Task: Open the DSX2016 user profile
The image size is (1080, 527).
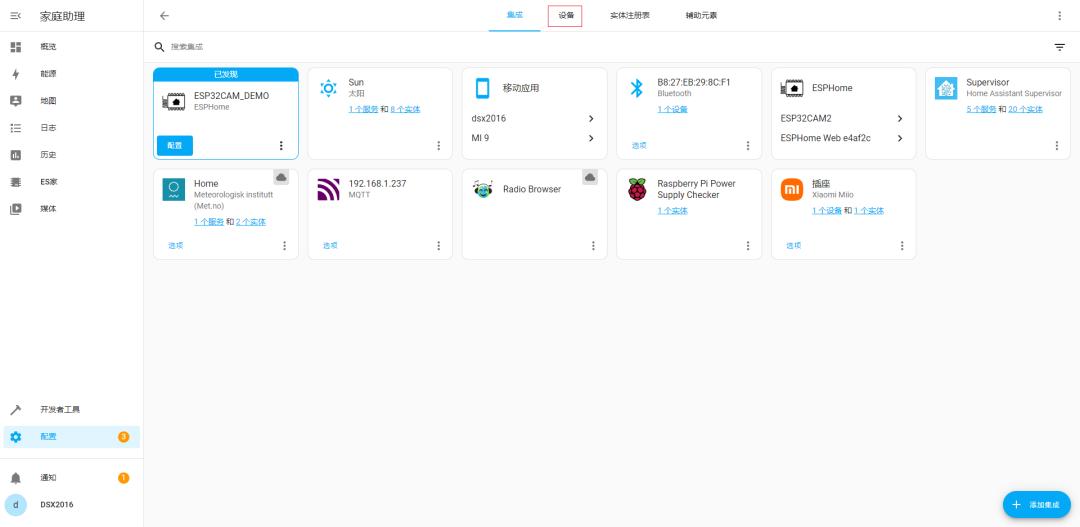Action: tap(72, 505)
